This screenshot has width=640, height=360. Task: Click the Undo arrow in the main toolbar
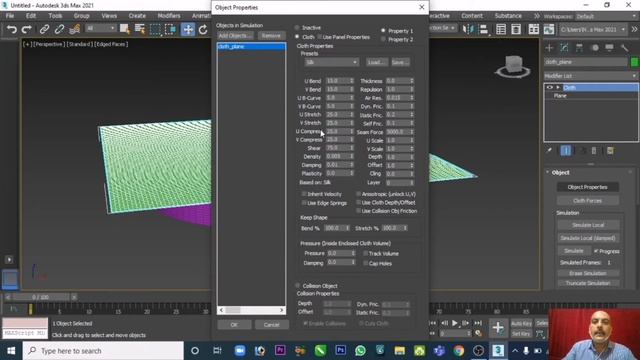point(12,29)
